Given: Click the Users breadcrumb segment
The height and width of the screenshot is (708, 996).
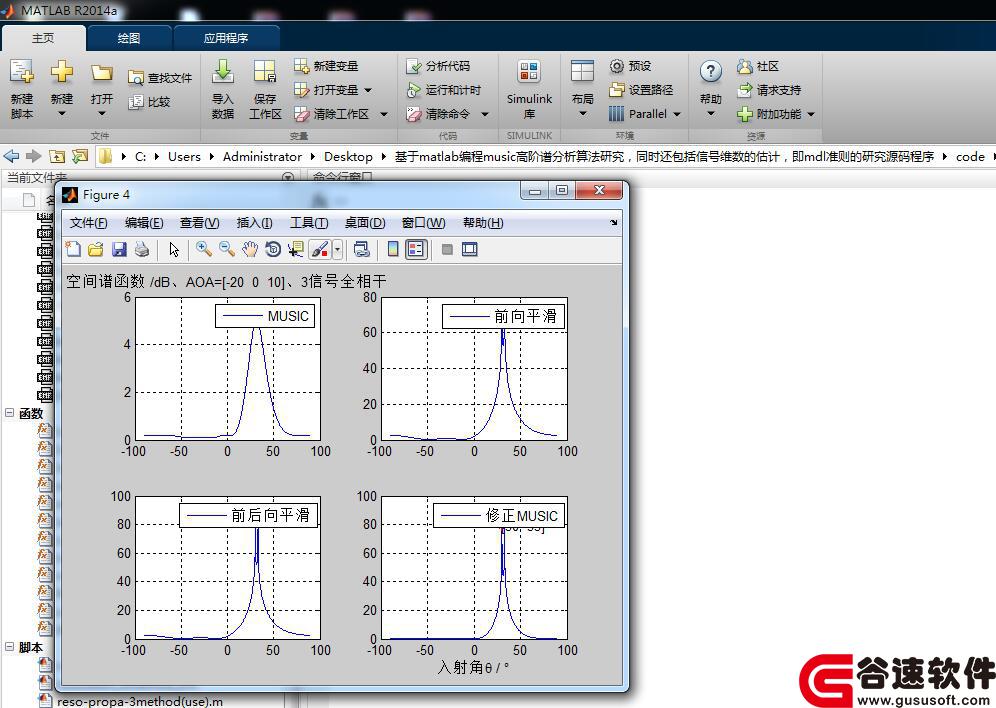Looking at the screenshot, I should click(x=184, y=156).
